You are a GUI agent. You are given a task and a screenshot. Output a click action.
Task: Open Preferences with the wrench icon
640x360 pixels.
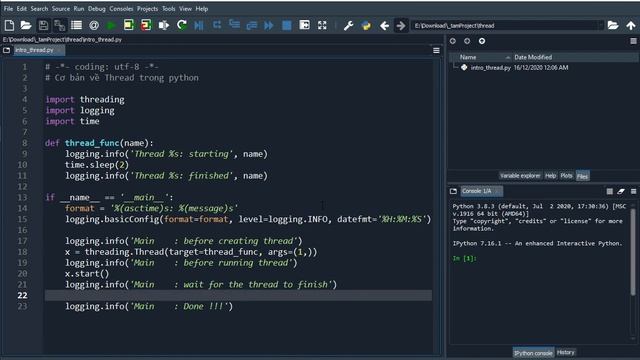tap(348, 25)
